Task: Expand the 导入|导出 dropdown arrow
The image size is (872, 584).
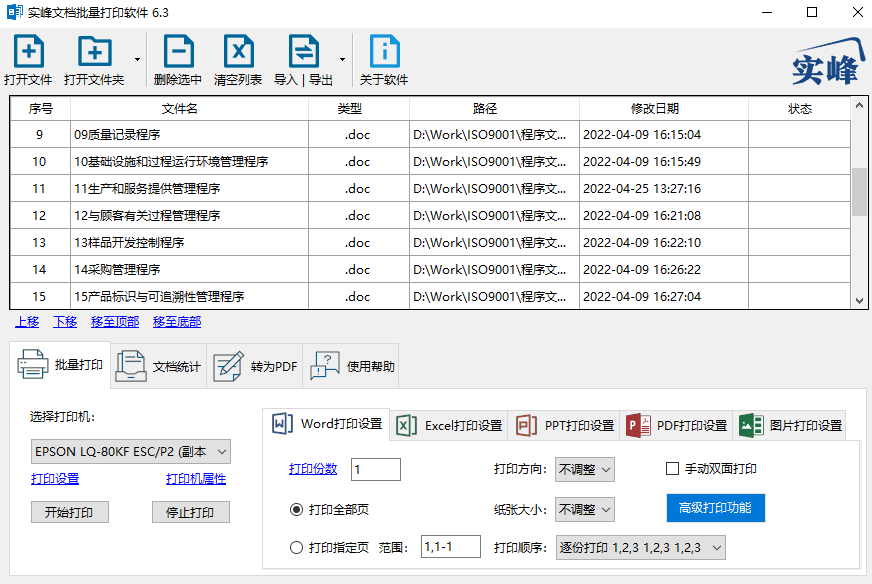Action: 343,60
